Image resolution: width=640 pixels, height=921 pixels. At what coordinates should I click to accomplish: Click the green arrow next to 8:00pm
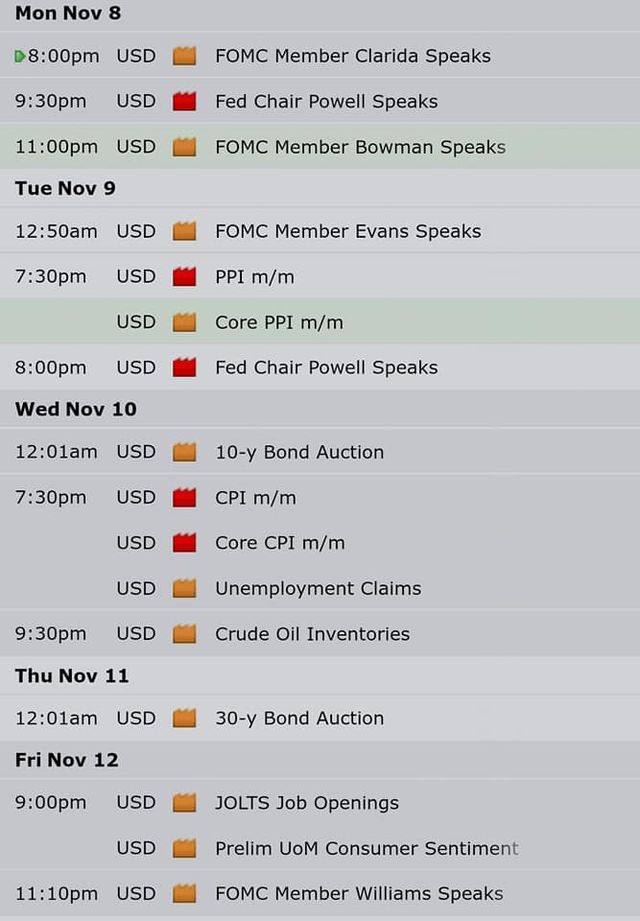(20, 56)
